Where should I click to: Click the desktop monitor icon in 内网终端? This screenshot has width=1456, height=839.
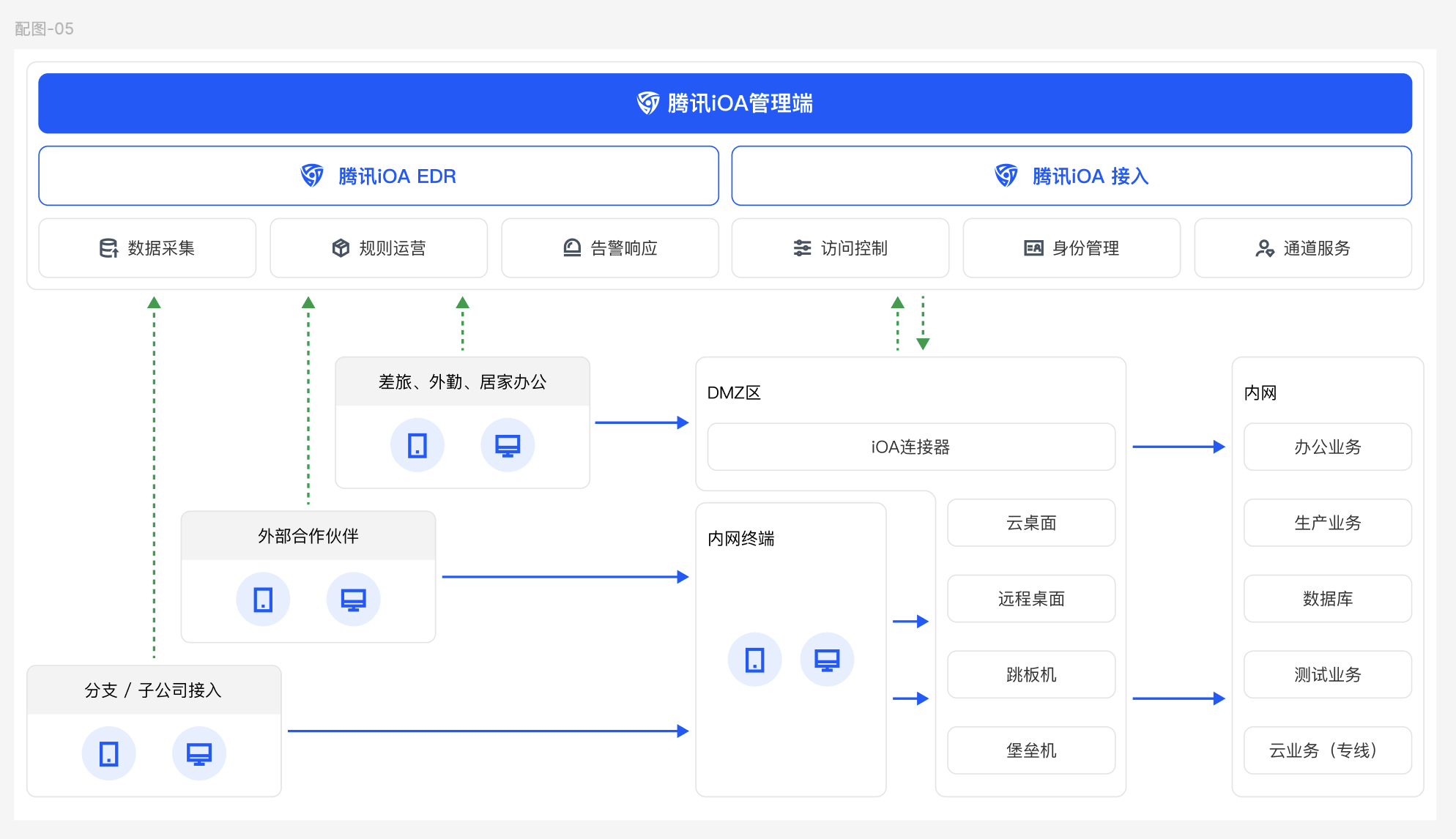tap(827, 660)
